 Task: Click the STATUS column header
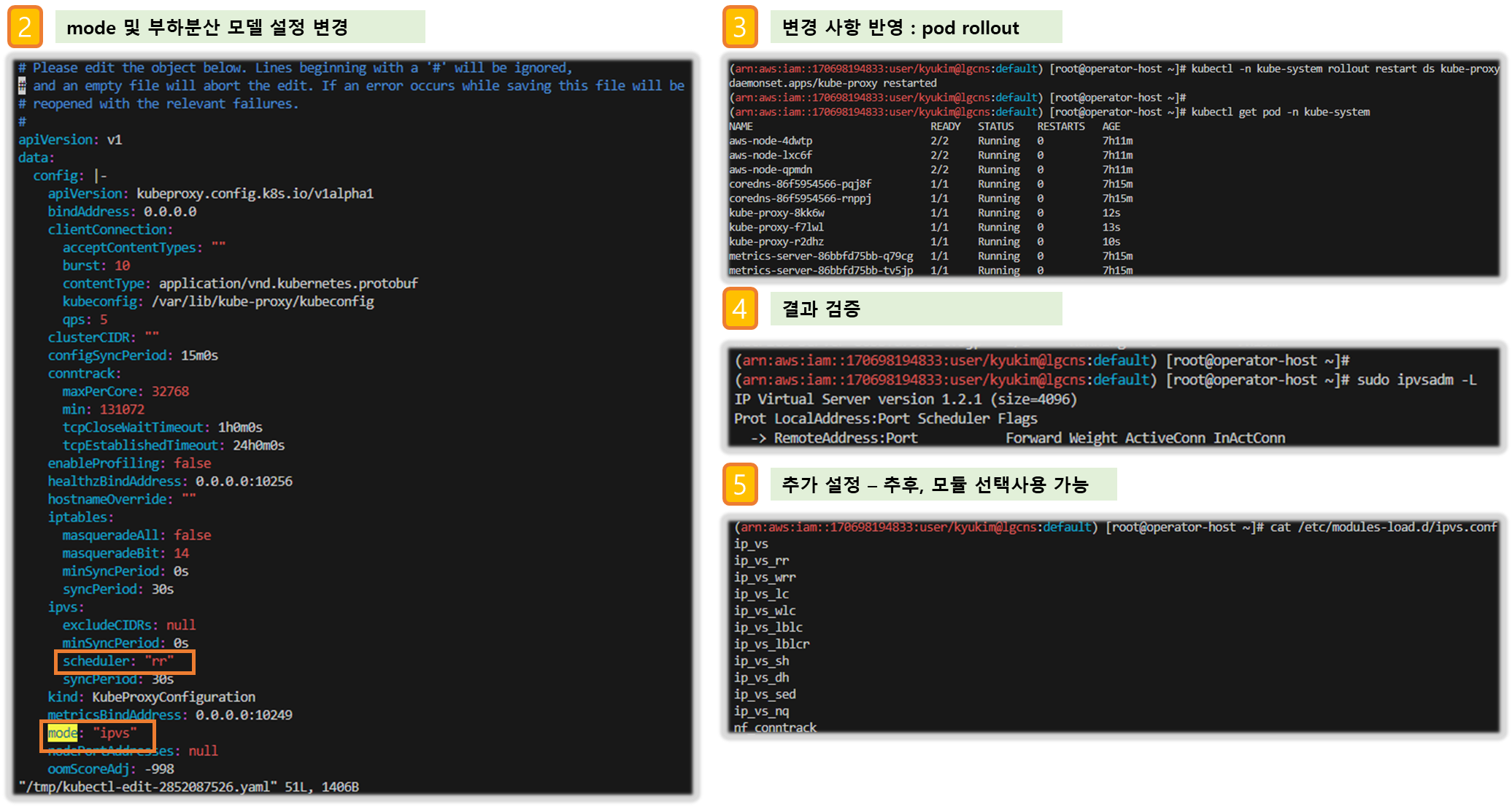click(x=995, y=126)
